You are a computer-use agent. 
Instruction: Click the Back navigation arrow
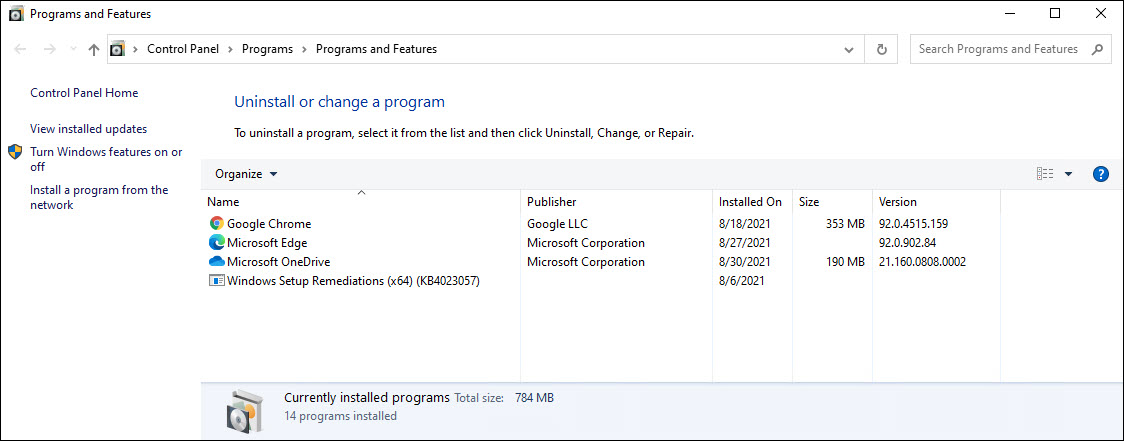point(21,49)
